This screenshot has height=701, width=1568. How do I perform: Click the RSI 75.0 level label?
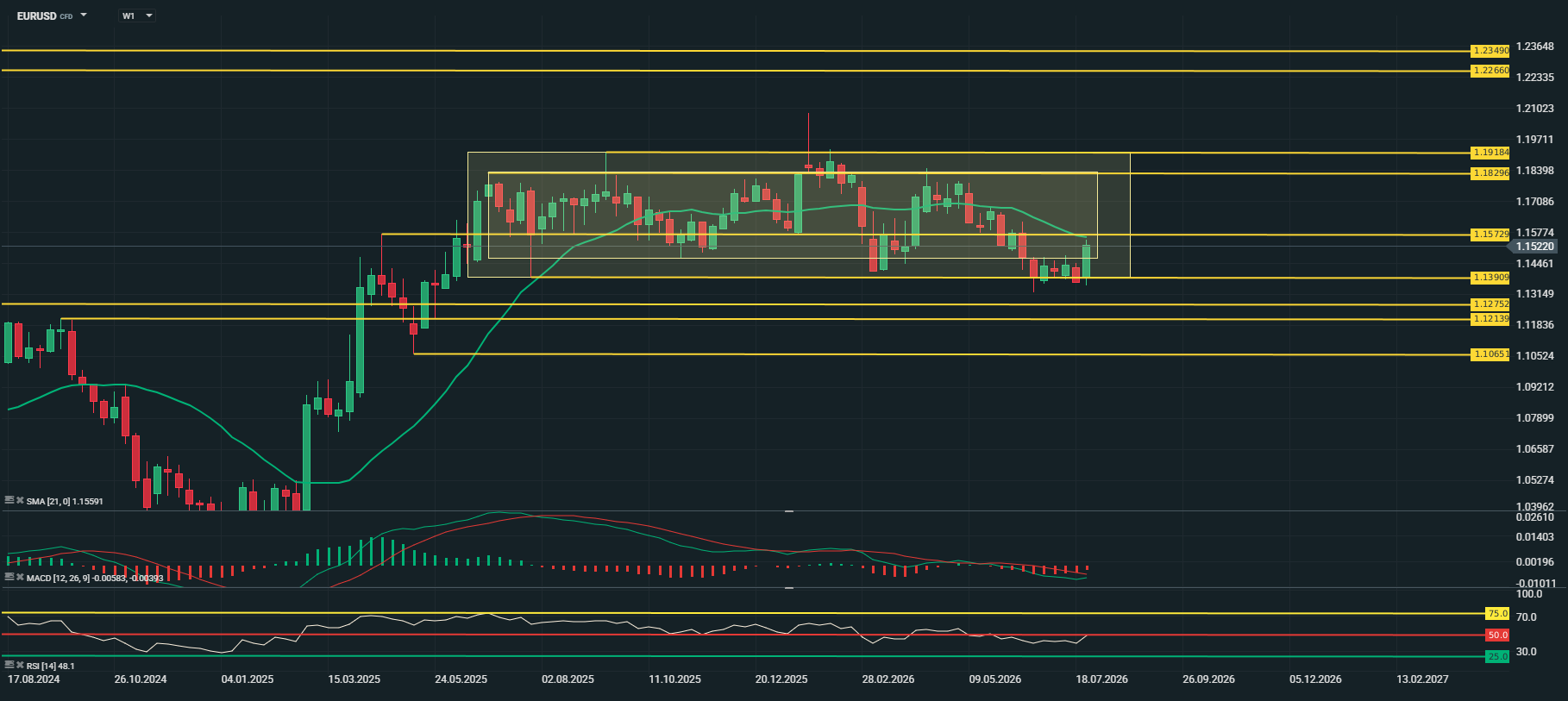1497,614
